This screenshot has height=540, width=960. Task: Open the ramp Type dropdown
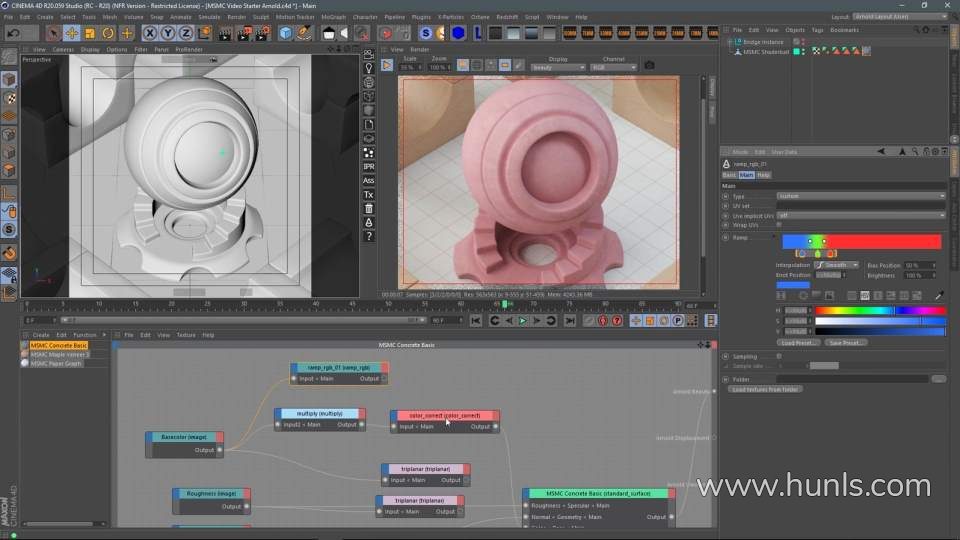(860, 196)
